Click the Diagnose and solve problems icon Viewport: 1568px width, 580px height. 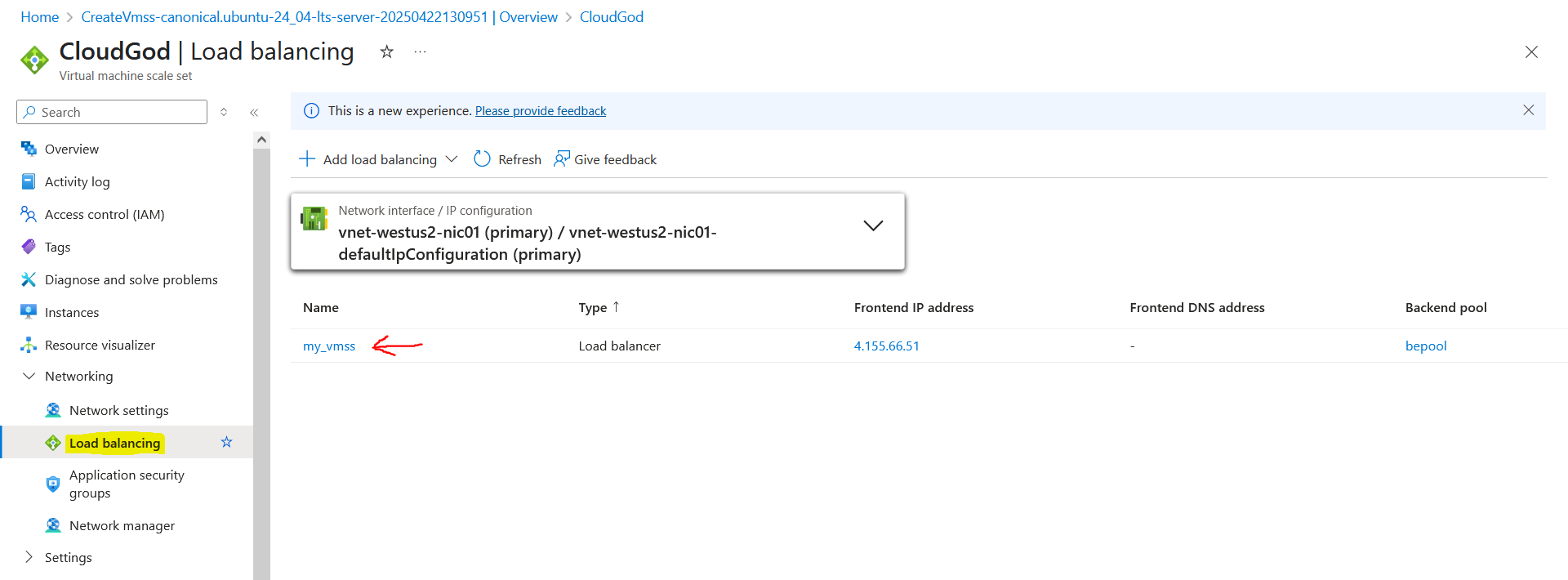coord(29,279)
